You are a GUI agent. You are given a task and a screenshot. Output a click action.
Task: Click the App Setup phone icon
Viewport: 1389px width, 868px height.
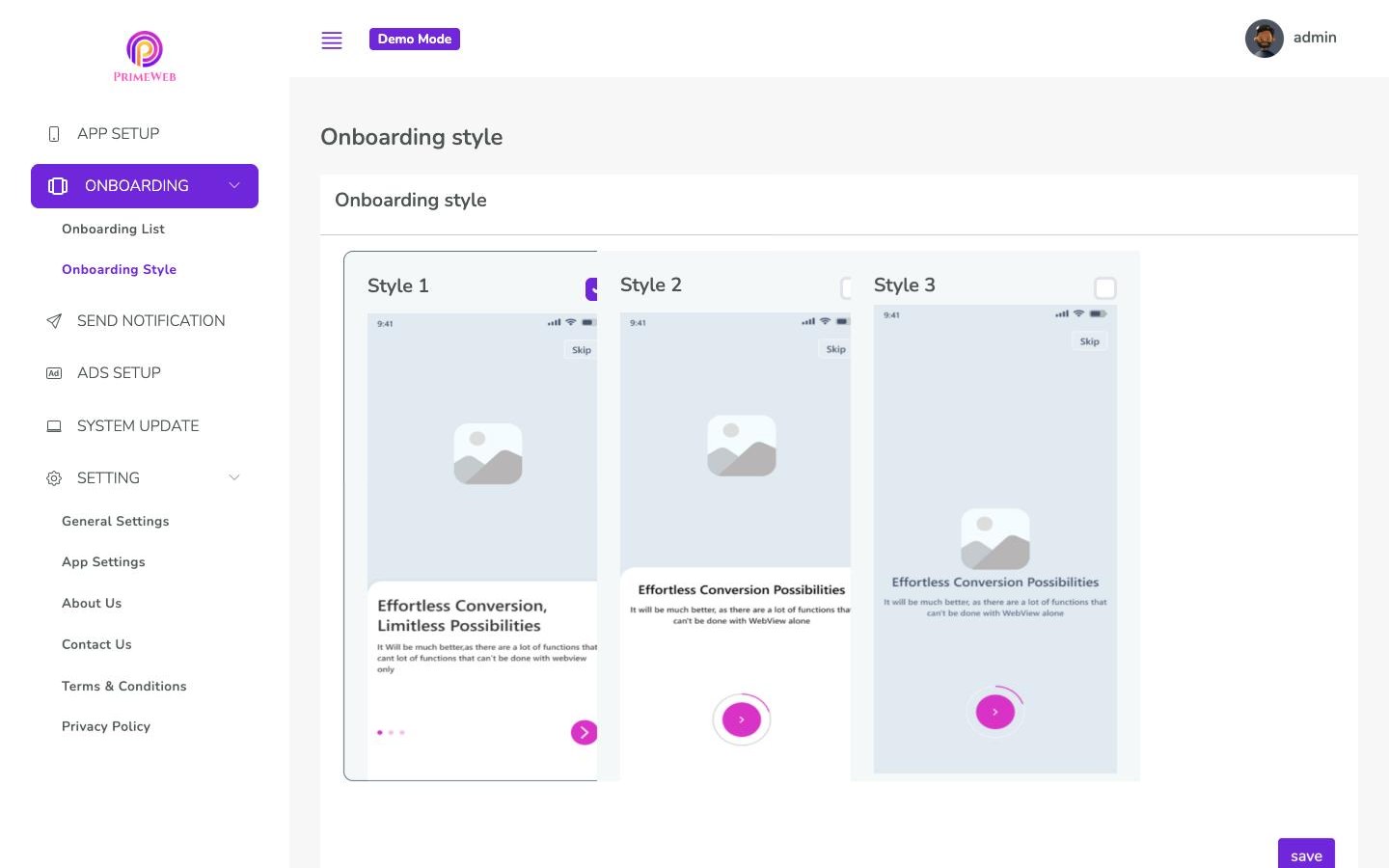tap(54, 134)
